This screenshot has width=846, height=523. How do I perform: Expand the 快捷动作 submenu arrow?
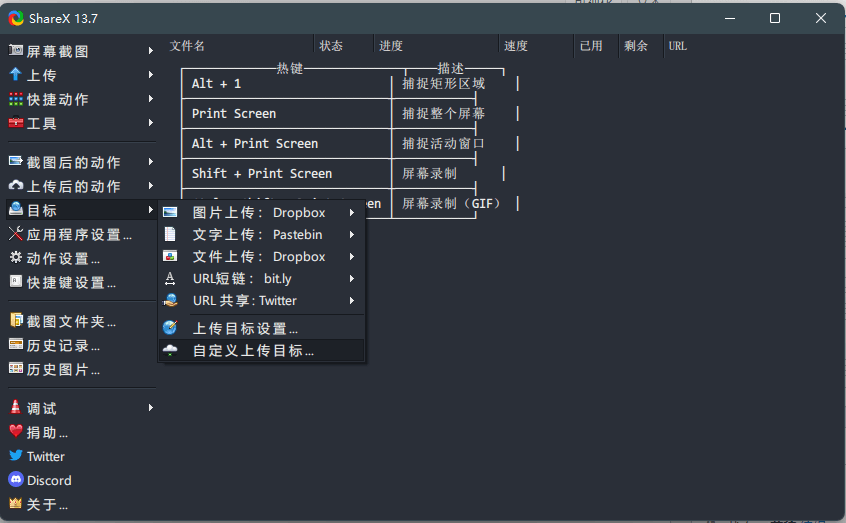point(151,99)
